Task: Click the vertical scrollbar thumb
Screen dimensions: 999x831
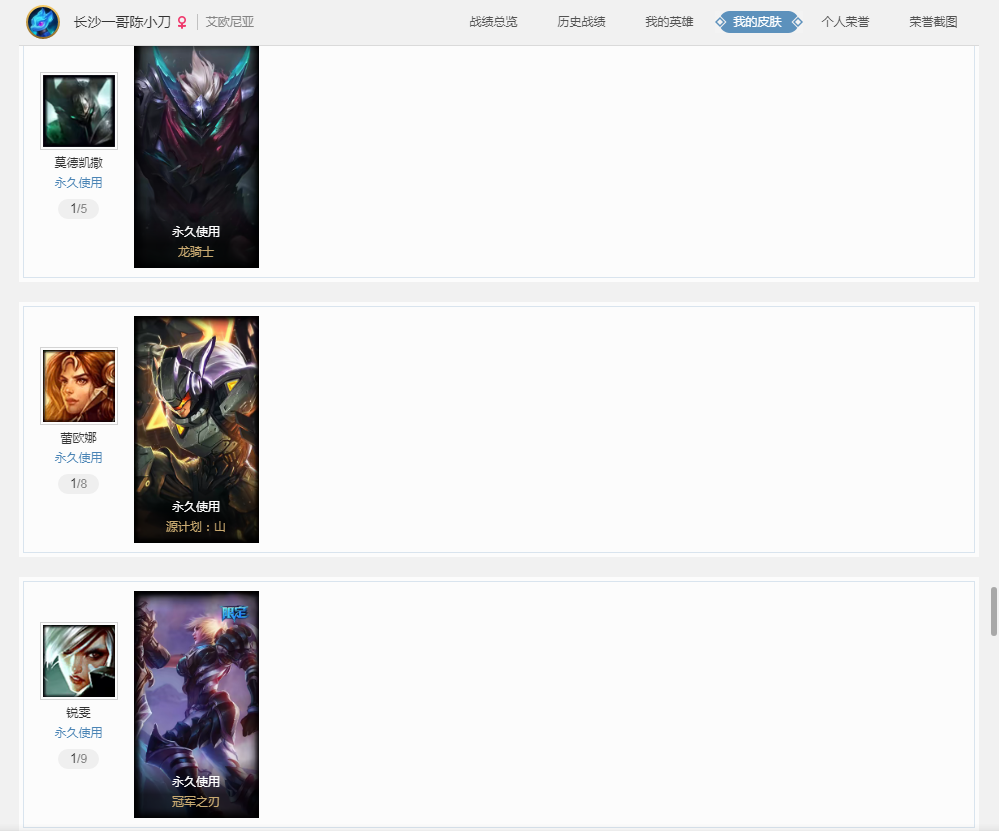Action: point(993,612)
